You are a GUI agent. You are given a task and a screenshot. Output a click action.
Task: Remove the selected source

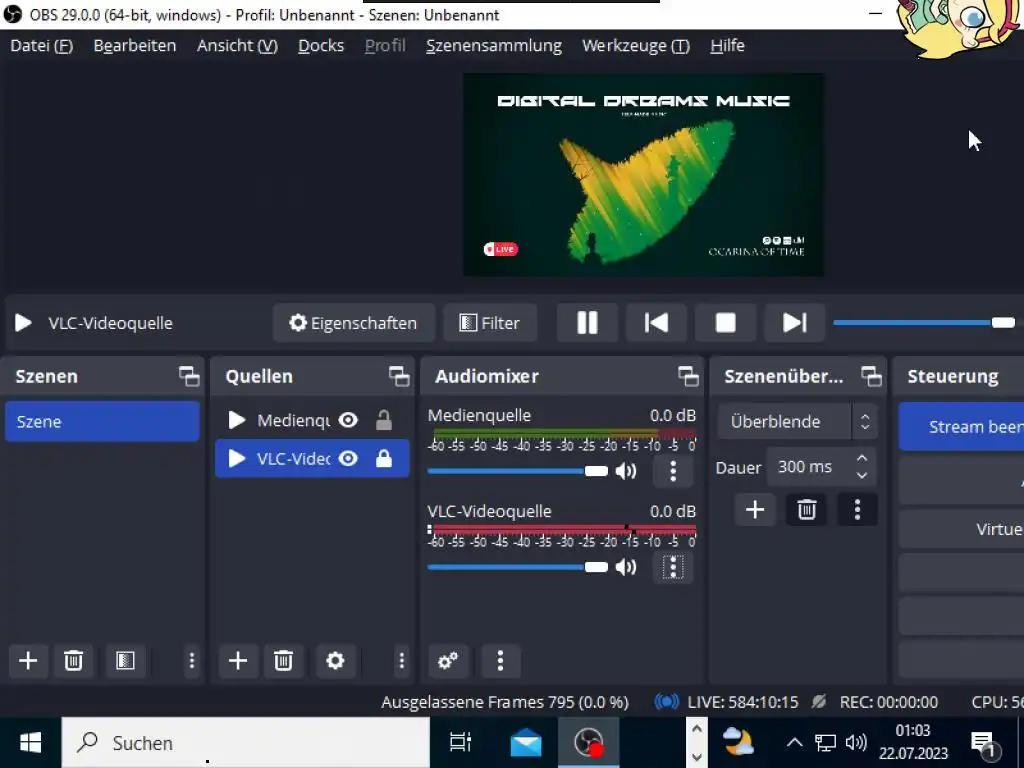point(283,661)
